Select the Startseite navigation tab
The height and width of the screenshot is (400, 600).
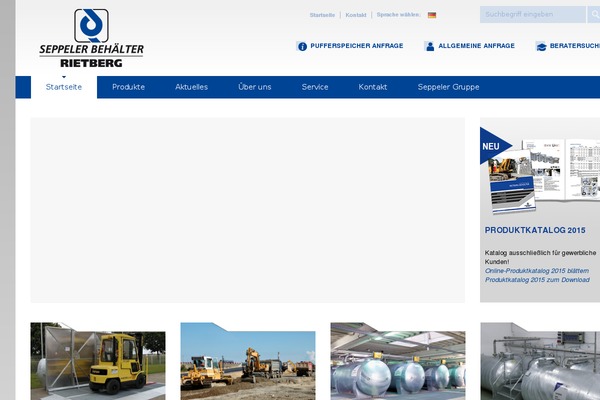(64, 87)
